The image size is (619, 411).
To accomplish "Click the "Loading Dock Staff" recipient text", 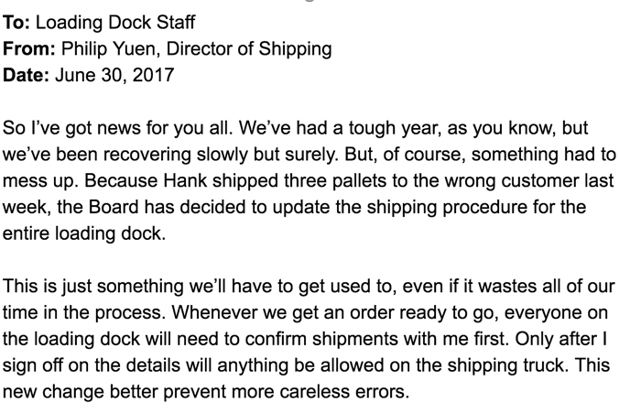I will 115,23.
